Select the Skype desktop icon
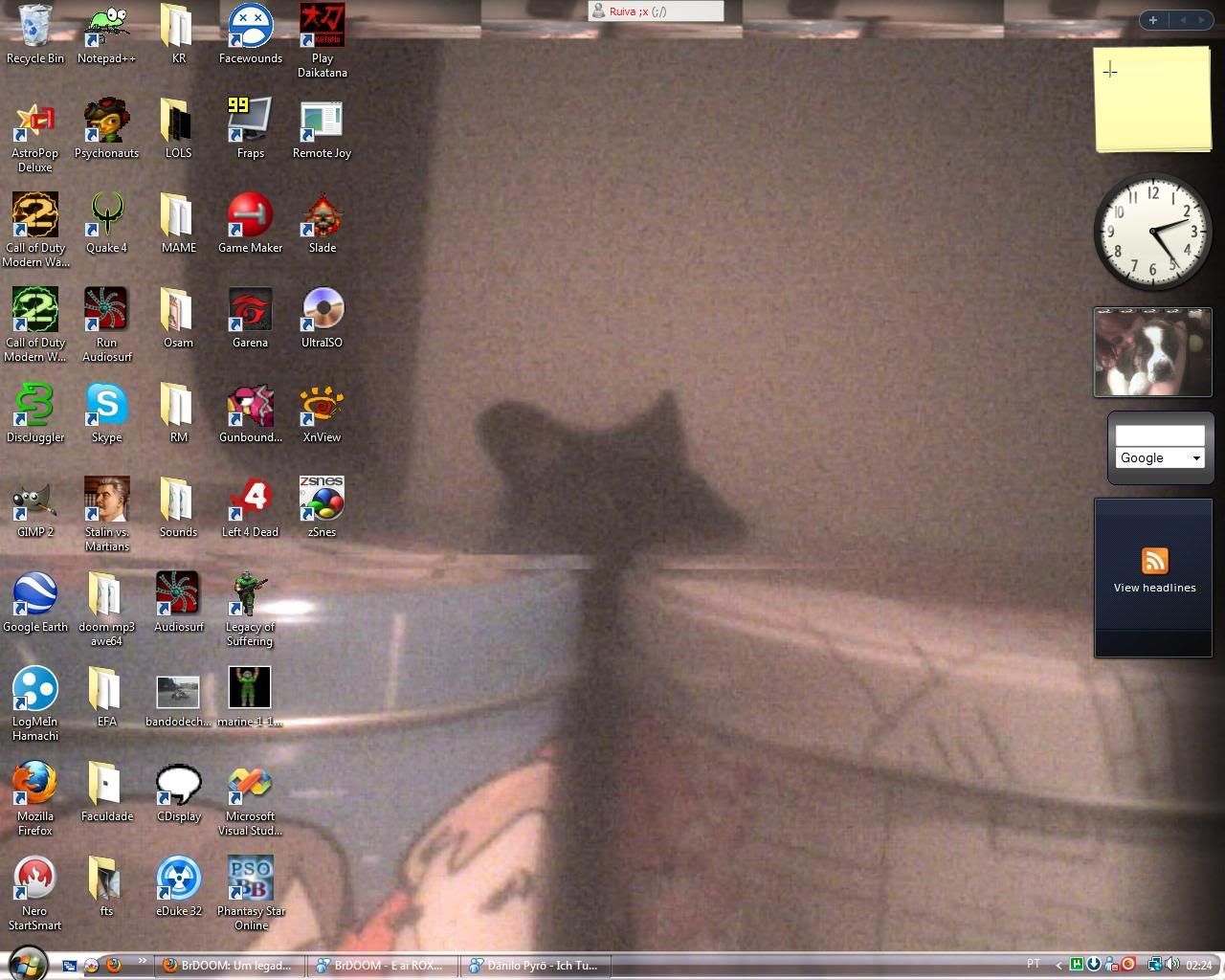Image resolution: width=1225 pixels, height=980 pixels. click(106, 412)
